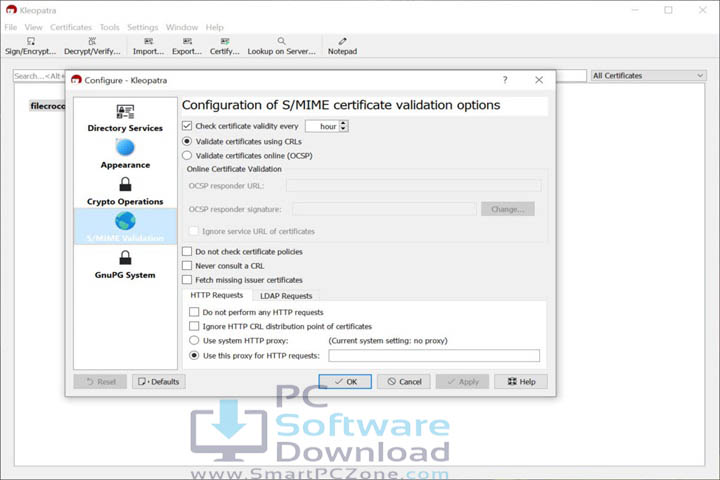The height and width of the screenshot is (480, 720).
Task: Click the Apply button
Action: tap(462, 381)
